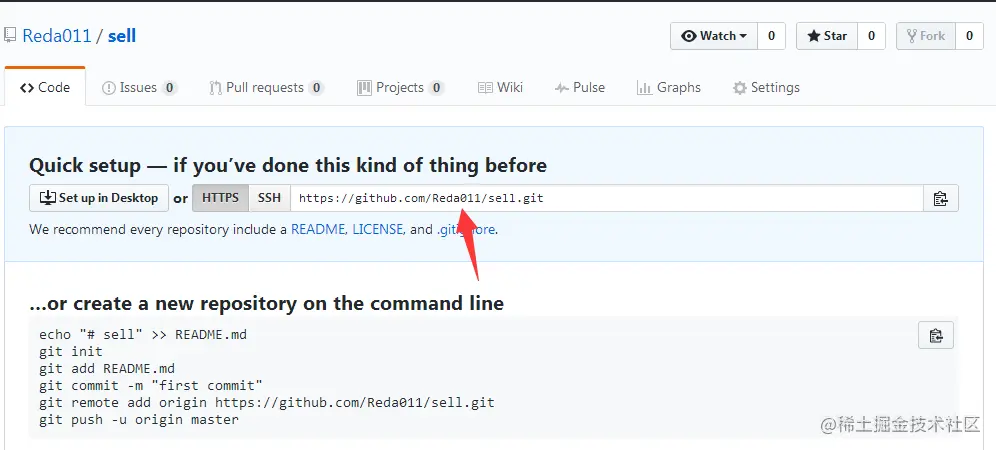The width and height of the screenshot is (996, 450).
Task: Click the watchers count next to Watch
Action: tap(771, 36)
